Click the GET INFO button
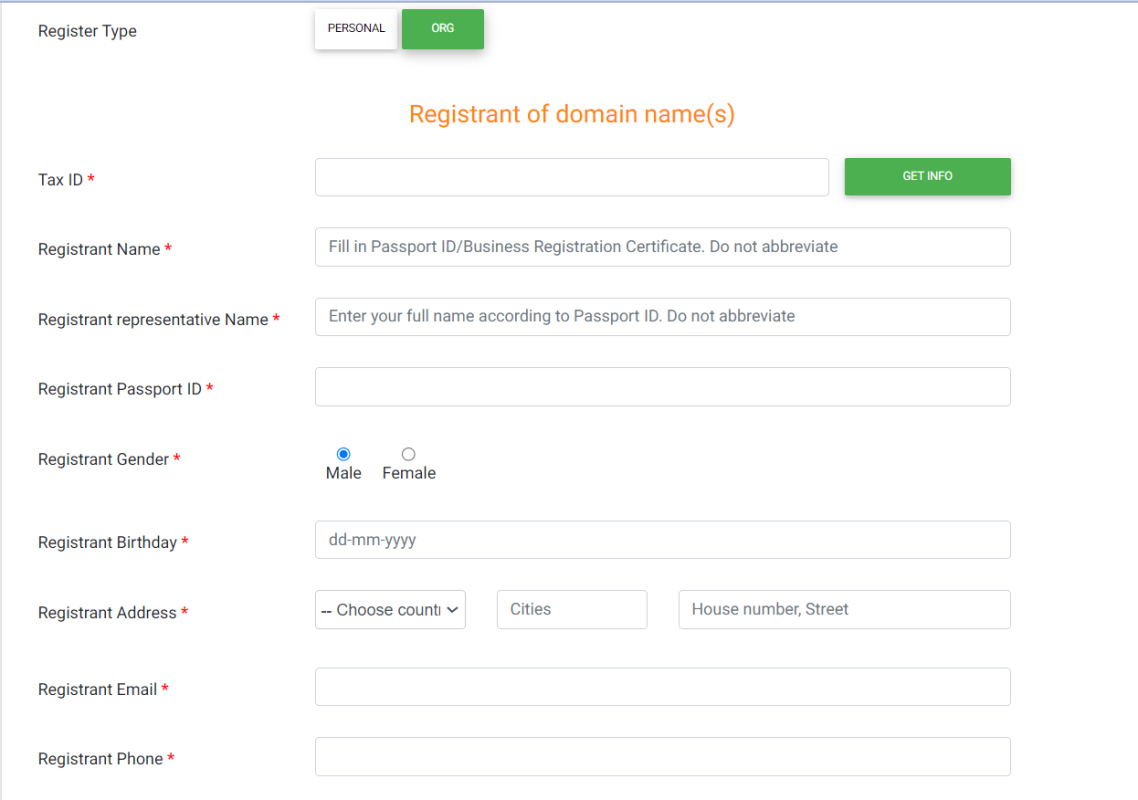 tap(926, 176)
